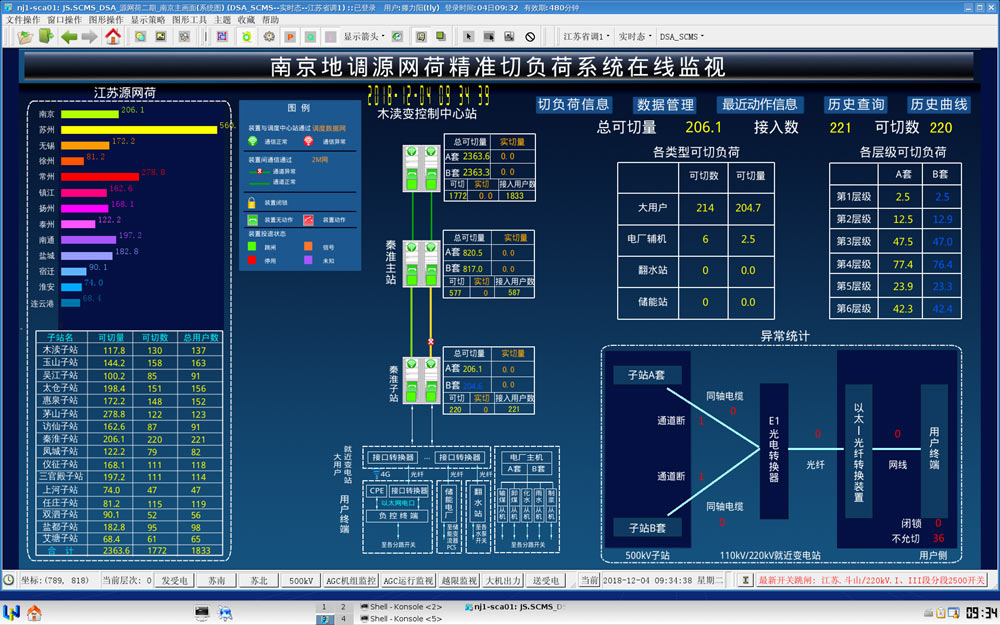Image resolution: width=1000 pixels, height=625 pixels.
Task: Open the gear settings toolbar icon
Action: click(x=269, y=37)
